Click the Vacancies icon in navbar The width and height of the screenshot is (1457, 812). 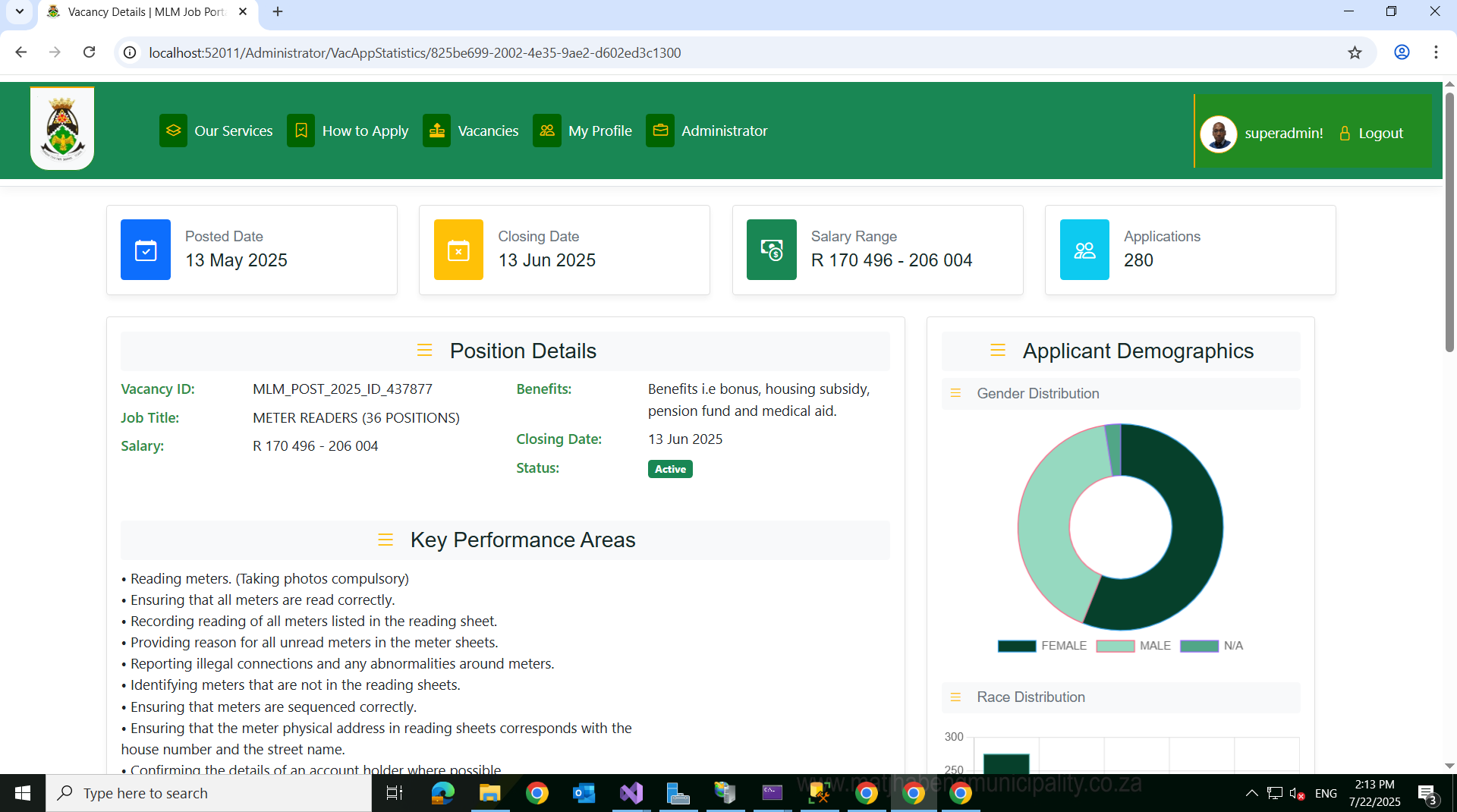pyautogui.click(x=436, y=131)
